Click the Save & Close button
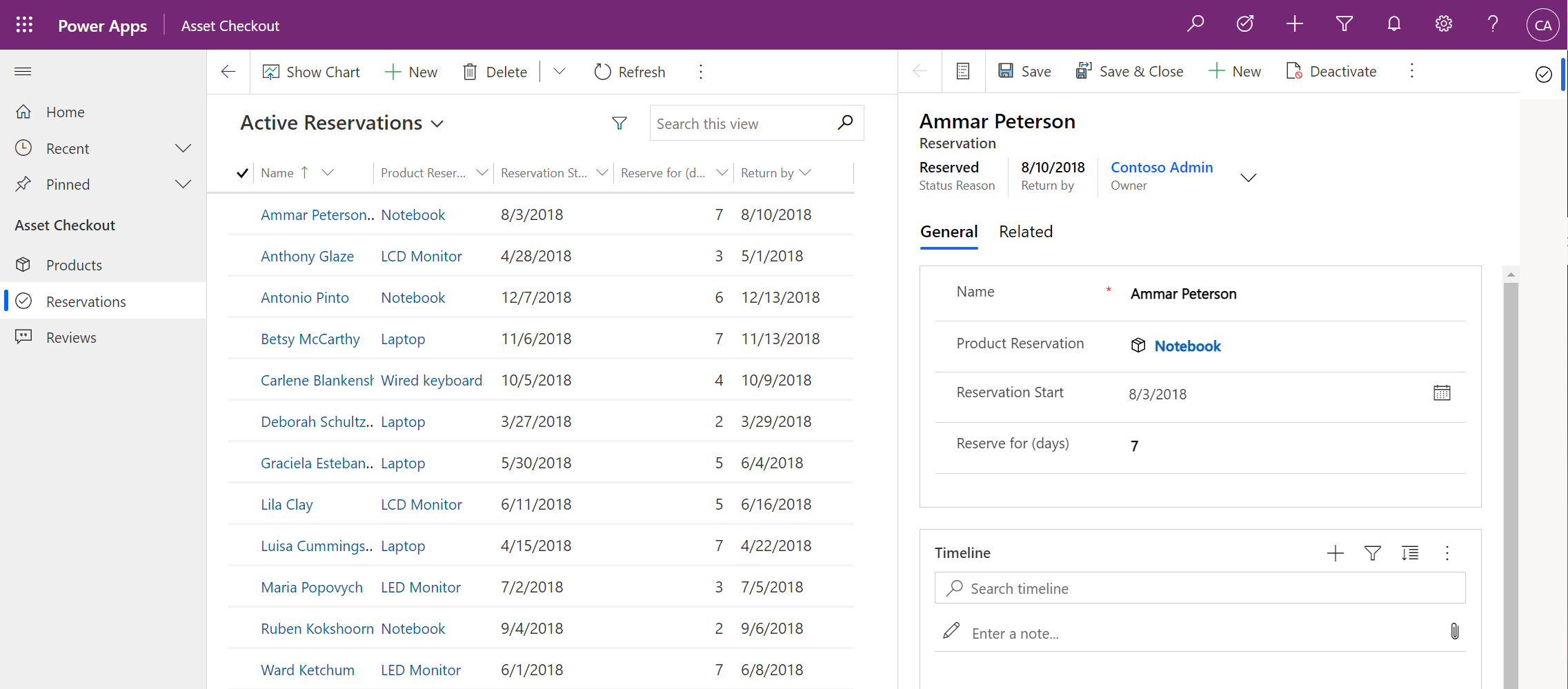This screenshot has height=689, width=1568. (1130, 71)
